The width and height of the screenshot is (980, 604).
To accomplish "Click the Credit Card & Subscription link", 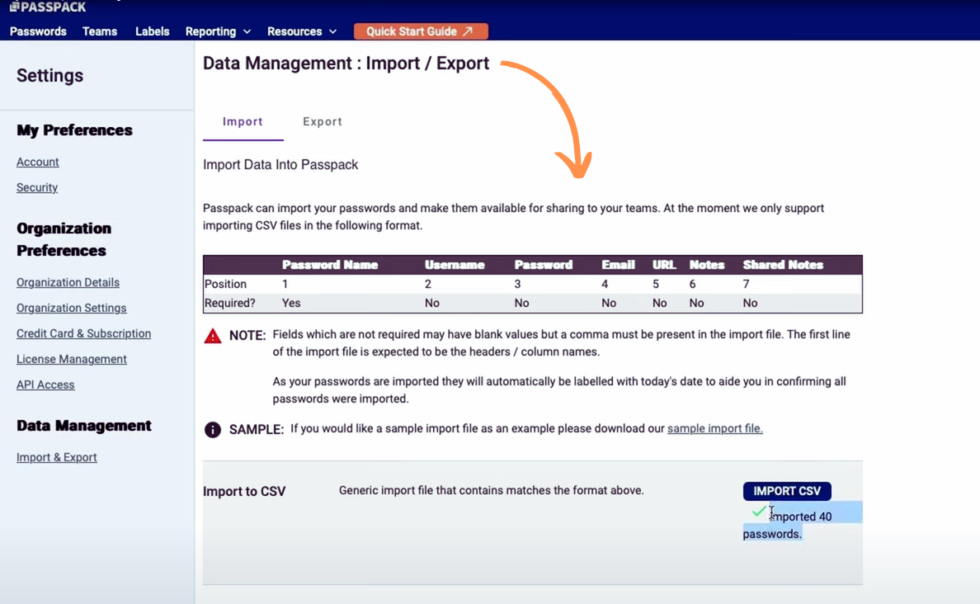I will pos(83,333).
